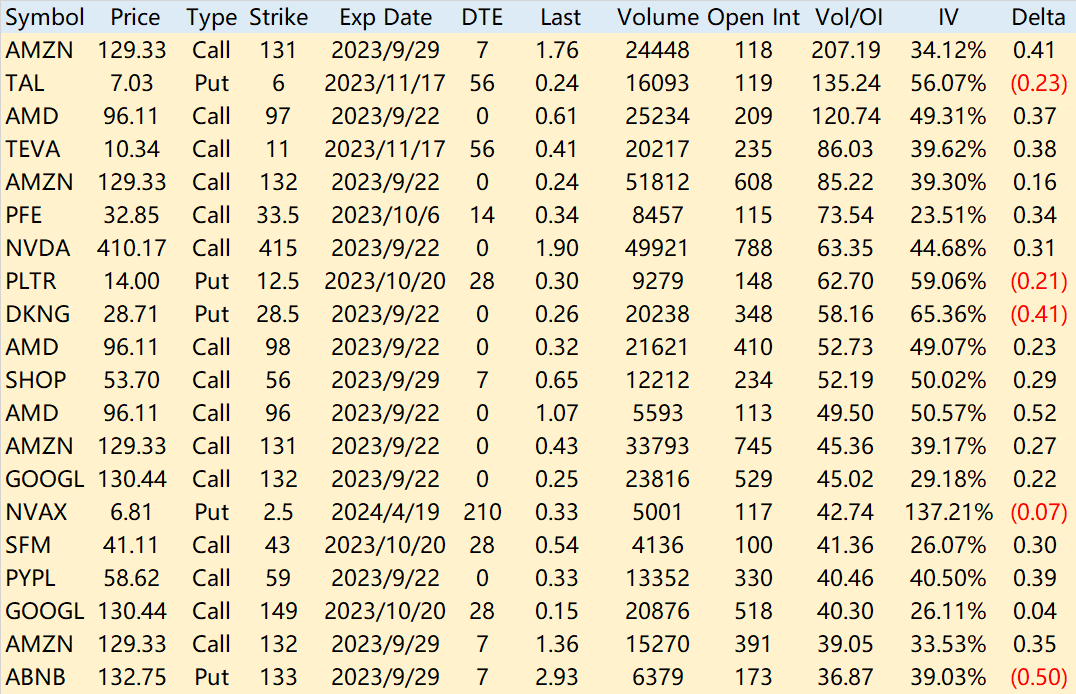Click last price 1.07
1076x694 pixels.
557,413
